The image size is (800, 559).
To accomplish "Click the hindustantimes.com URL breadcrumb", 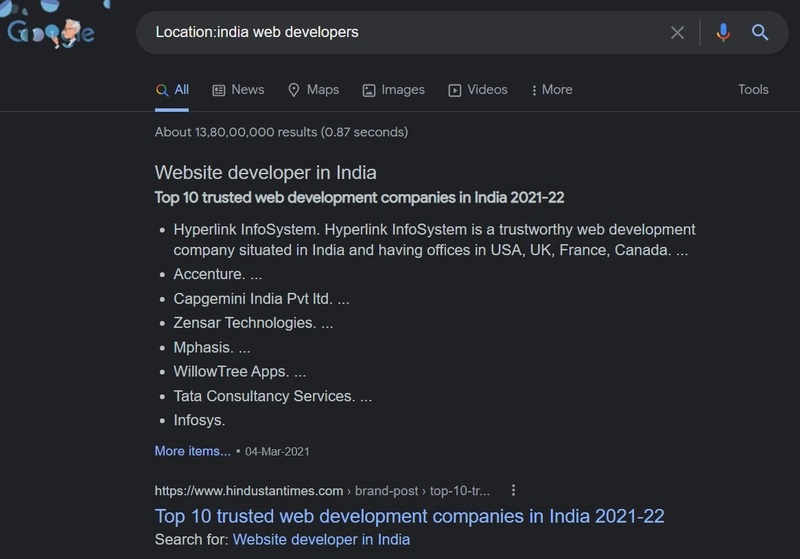I will tap(322, 491).
